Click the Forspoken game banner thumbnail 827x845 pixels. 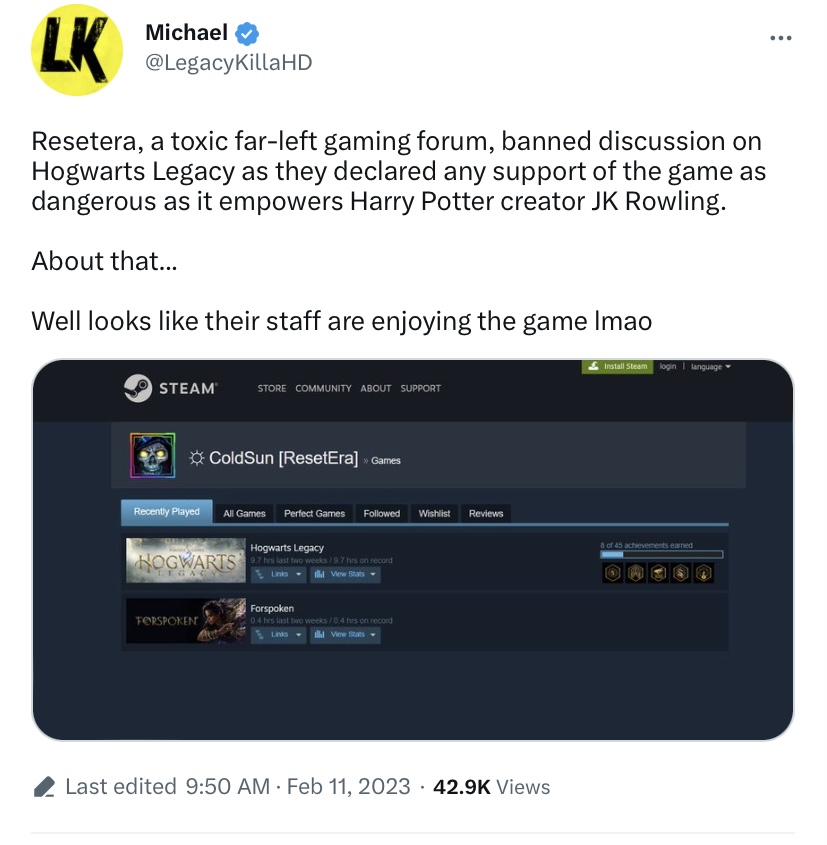(x=186, y=621)
